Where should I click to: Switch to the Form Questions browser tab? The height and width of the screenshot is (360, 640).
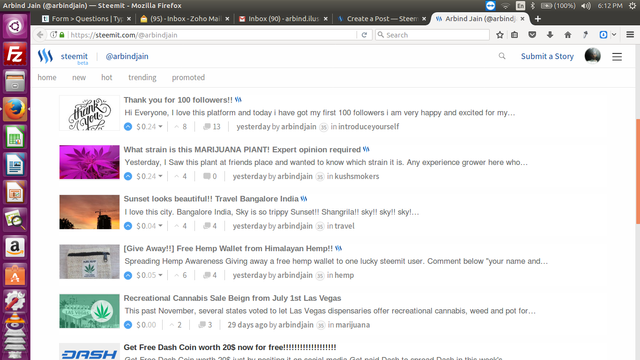tap(86, 19)
